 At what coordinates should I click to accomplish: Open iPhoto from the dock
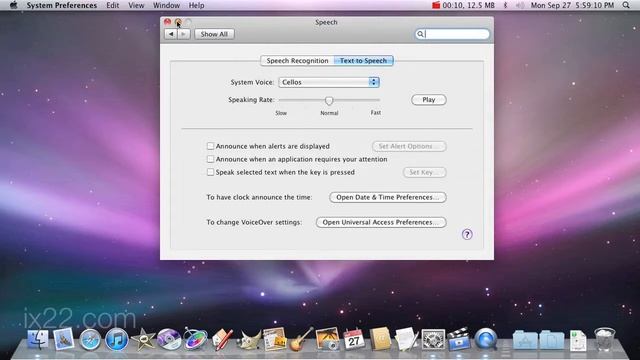(327, 339)
